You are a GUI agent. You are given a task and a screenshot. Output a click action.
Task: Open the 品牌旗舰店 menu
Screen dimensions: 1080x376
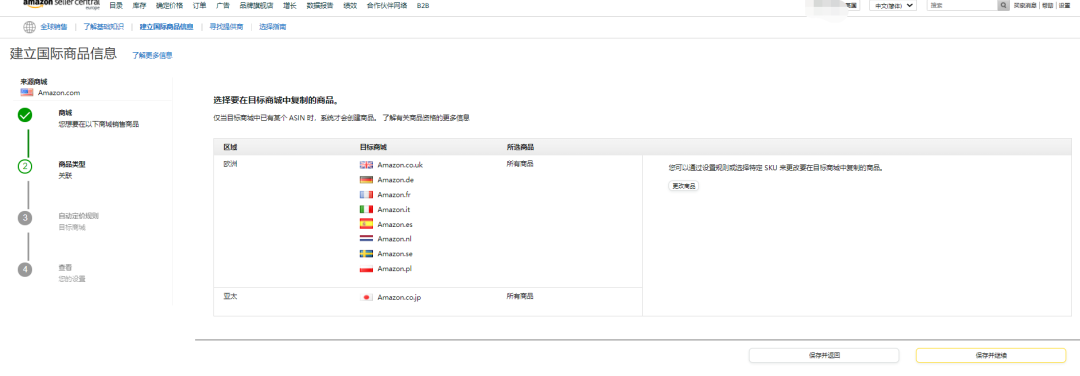[x=256, y=6]
